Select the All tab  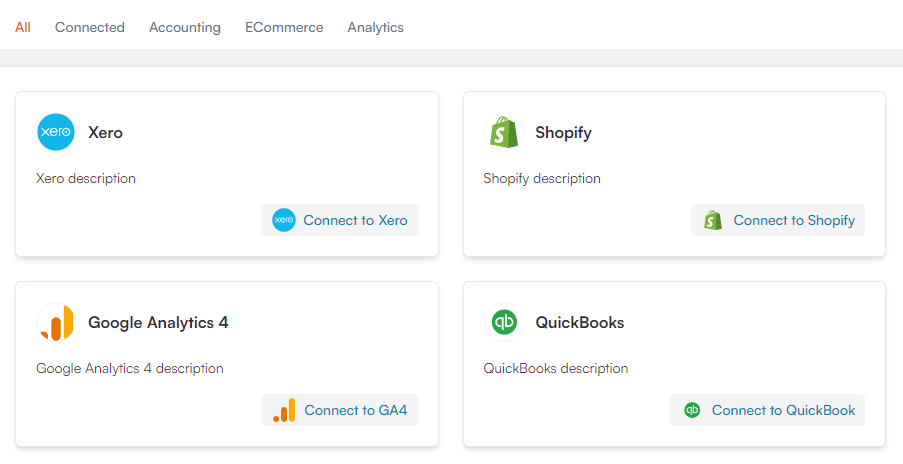pos(23,28)
